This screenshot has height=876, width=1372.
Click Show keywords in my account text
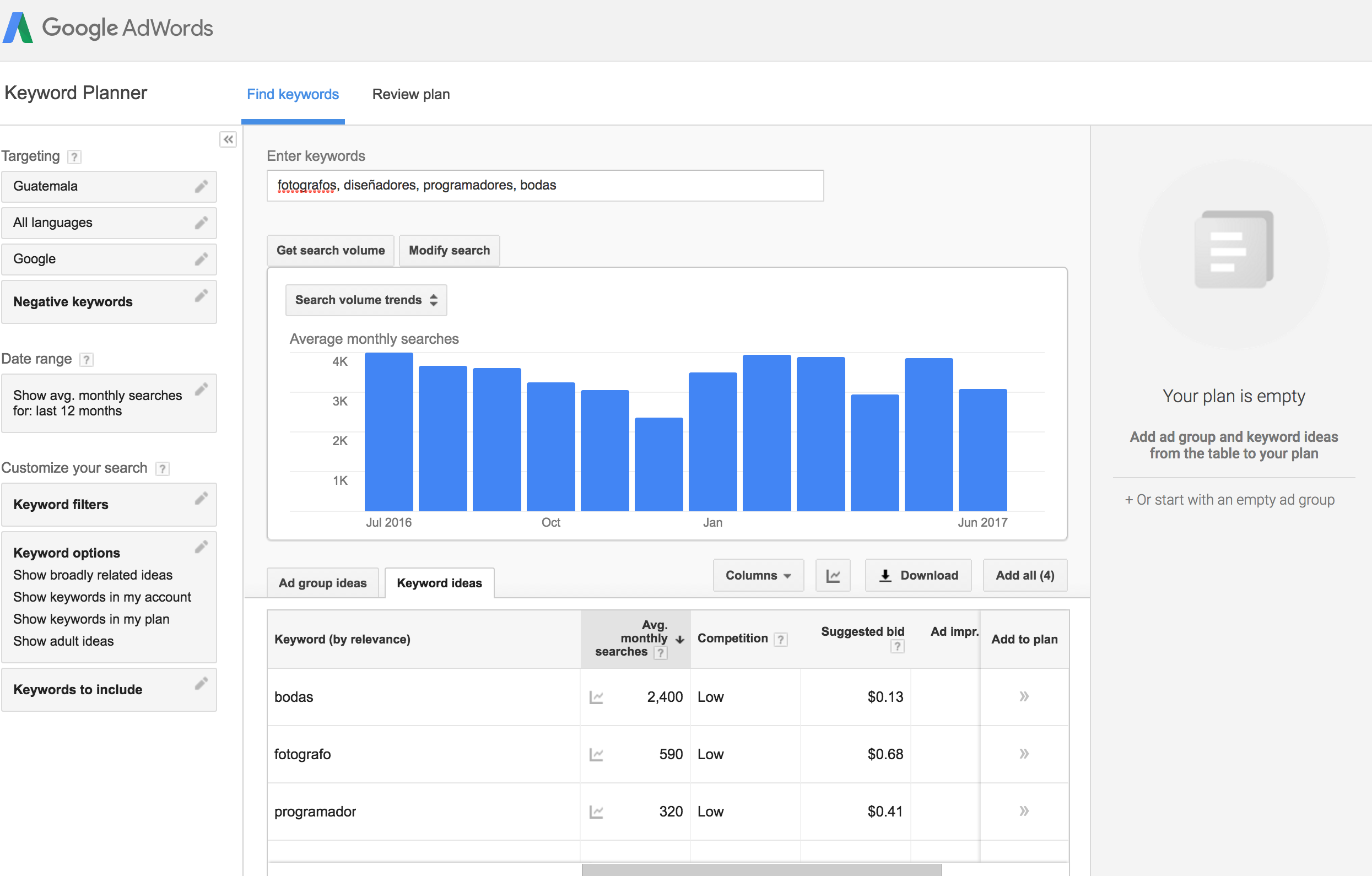point(102,597)
